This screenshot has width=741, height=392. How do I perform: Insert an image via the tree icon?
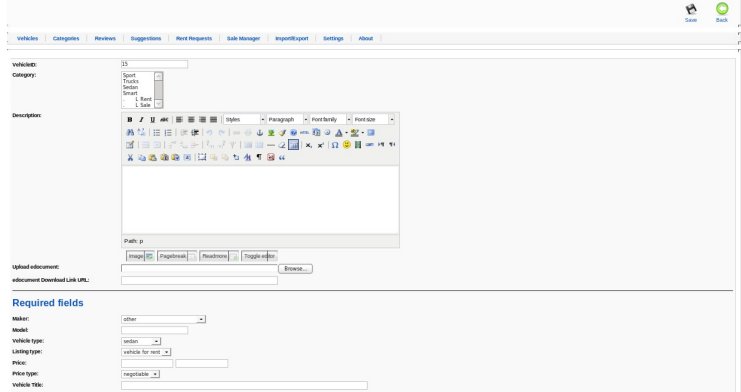point(271,132)
